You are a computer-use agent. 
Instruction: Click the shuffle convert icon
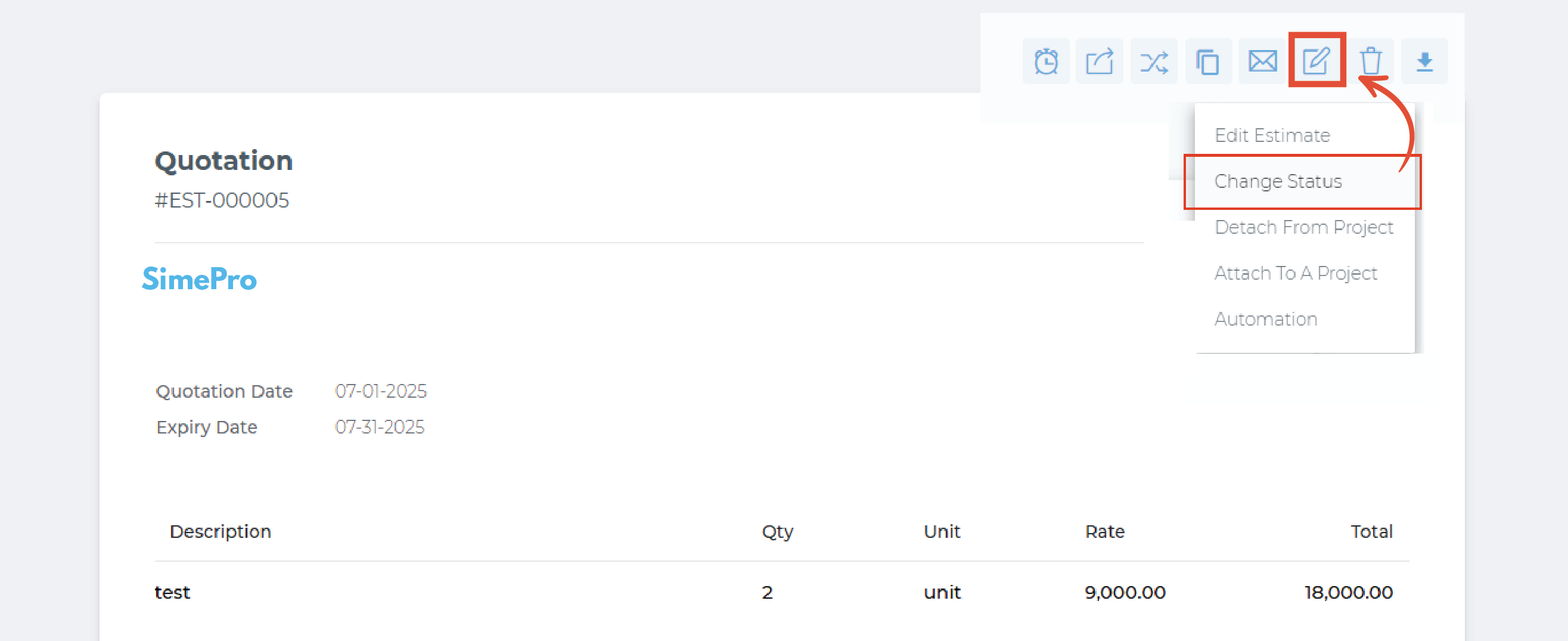(1153, 61)
